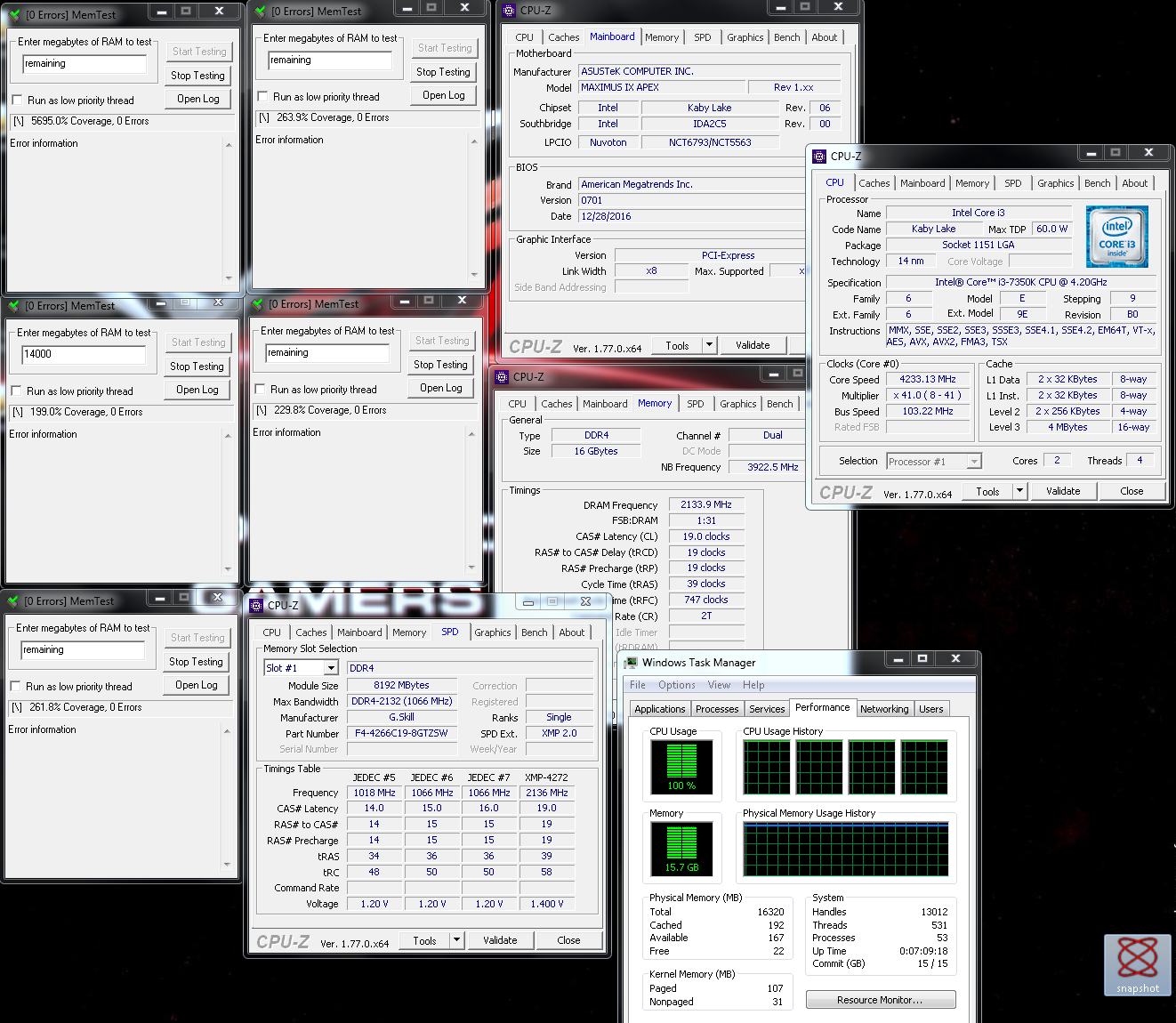The height and width of the screenshot is (1023, 1176).
Task: Click MemTest icon in 229.8% coverage window
Action: 258,304
